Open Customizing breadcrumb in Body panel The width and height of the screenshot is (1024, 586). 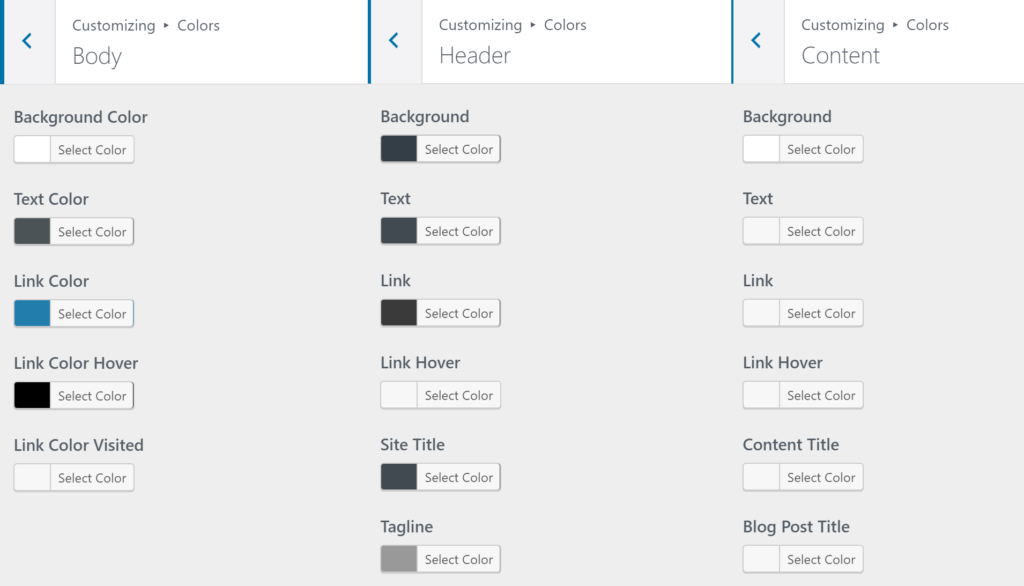pos(112,25)
